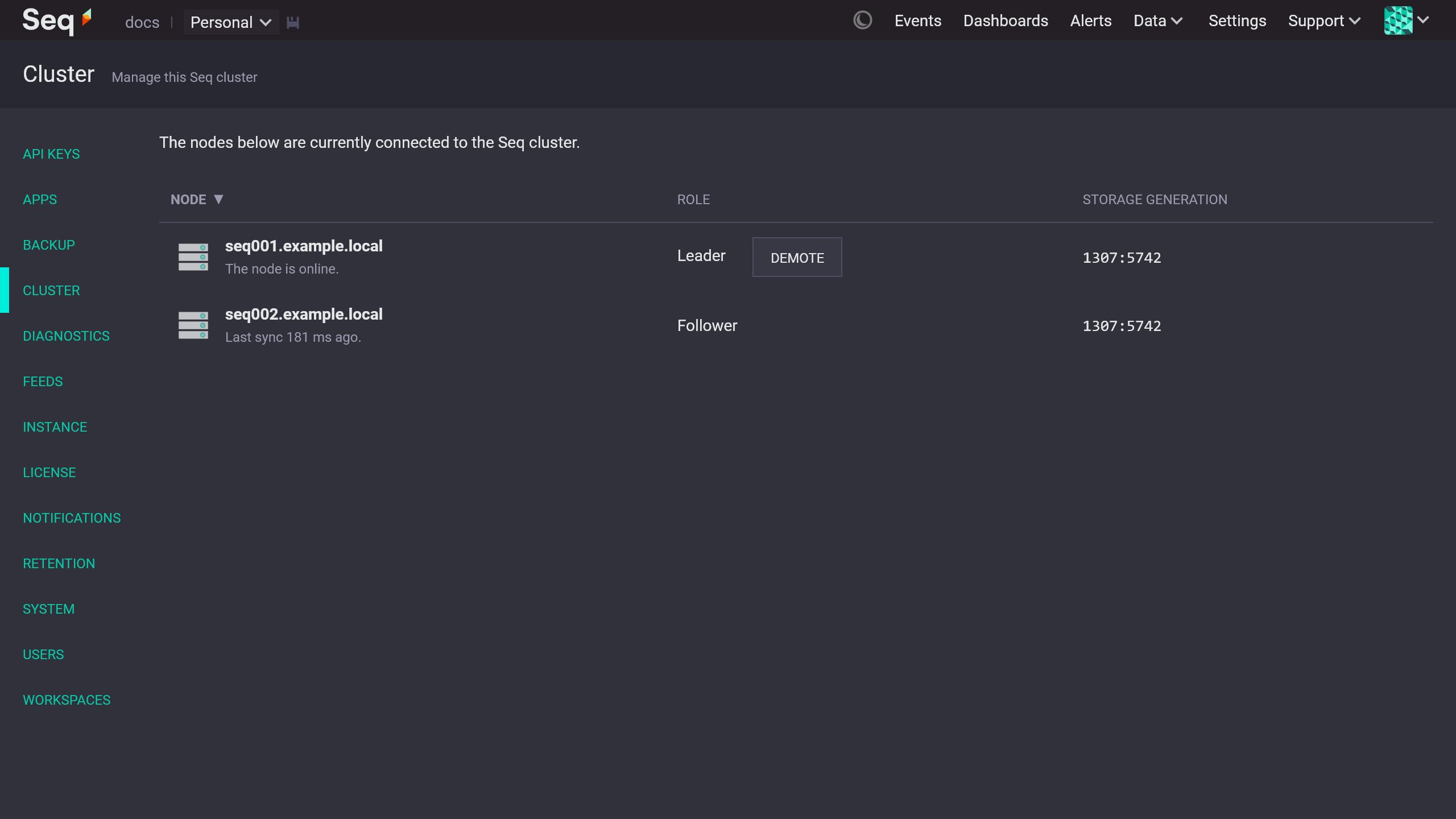This screenshot has width=1456, height=819.
Task: Toggle the dark mode moon icon
Action: (x=863, y=20)
